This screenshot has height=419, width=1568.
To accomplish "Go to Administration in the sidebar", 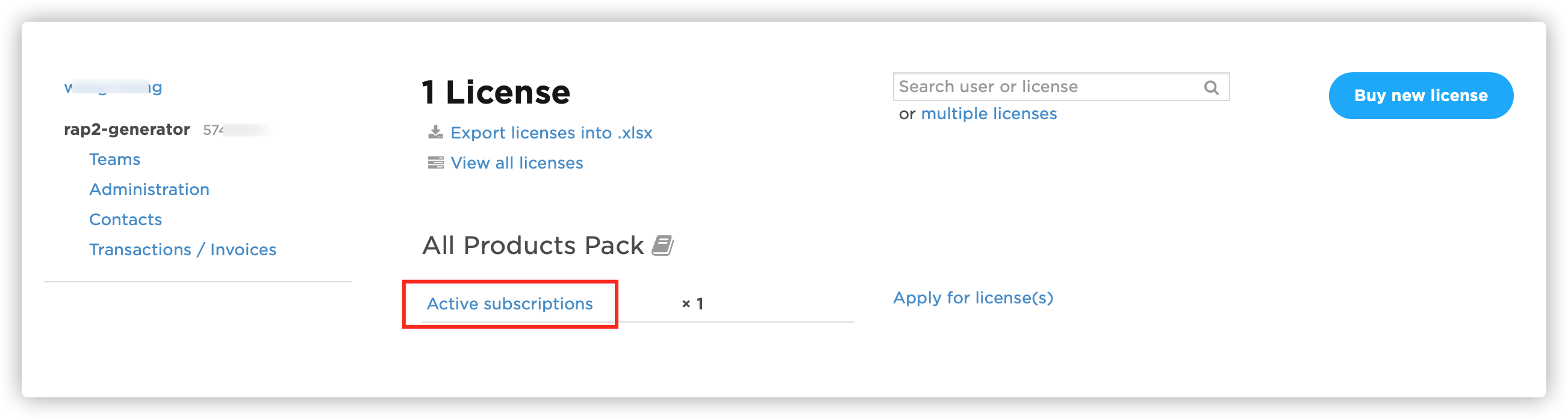I will pos(149,190).
